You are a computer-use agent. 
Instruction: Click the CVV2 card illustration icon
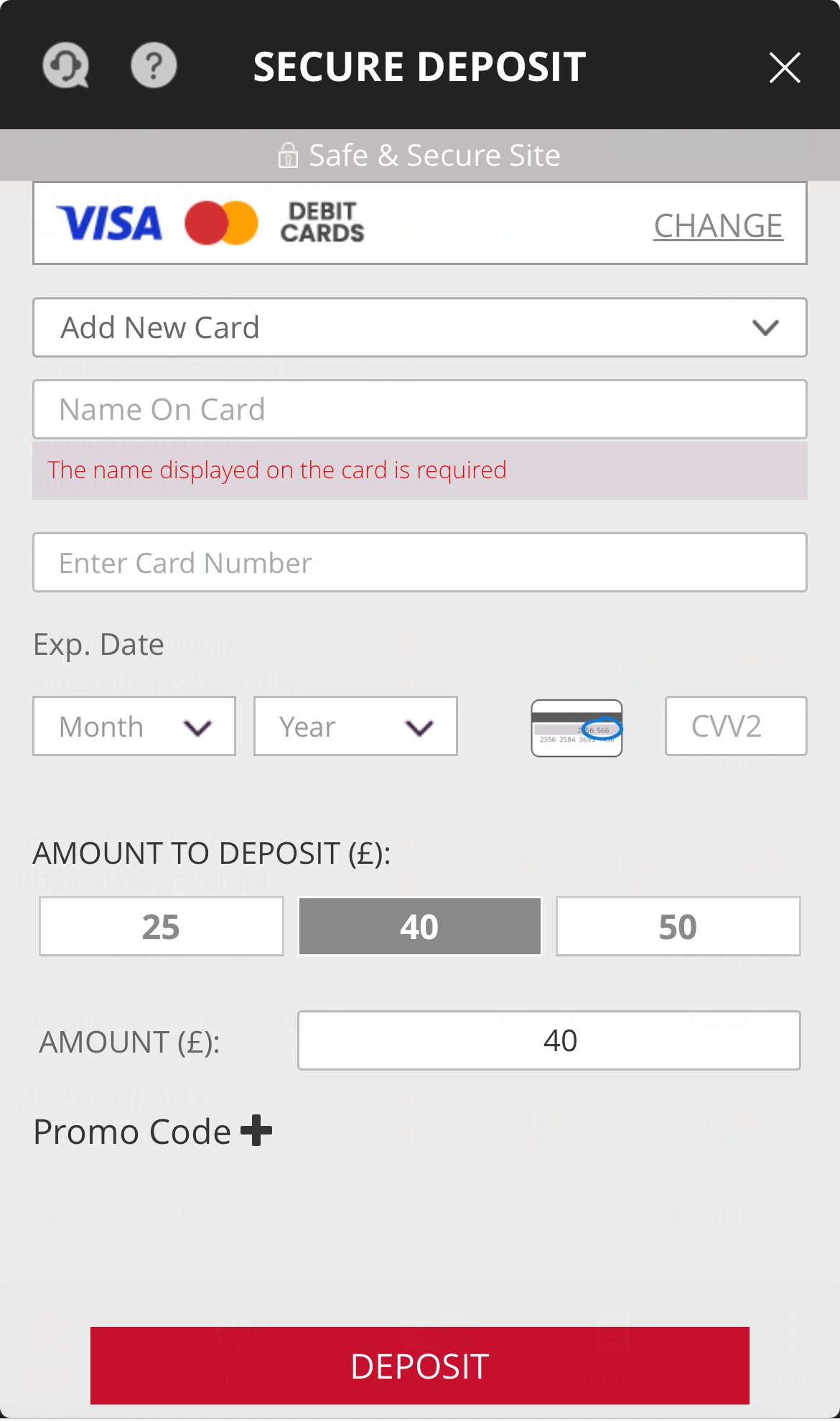577,727
